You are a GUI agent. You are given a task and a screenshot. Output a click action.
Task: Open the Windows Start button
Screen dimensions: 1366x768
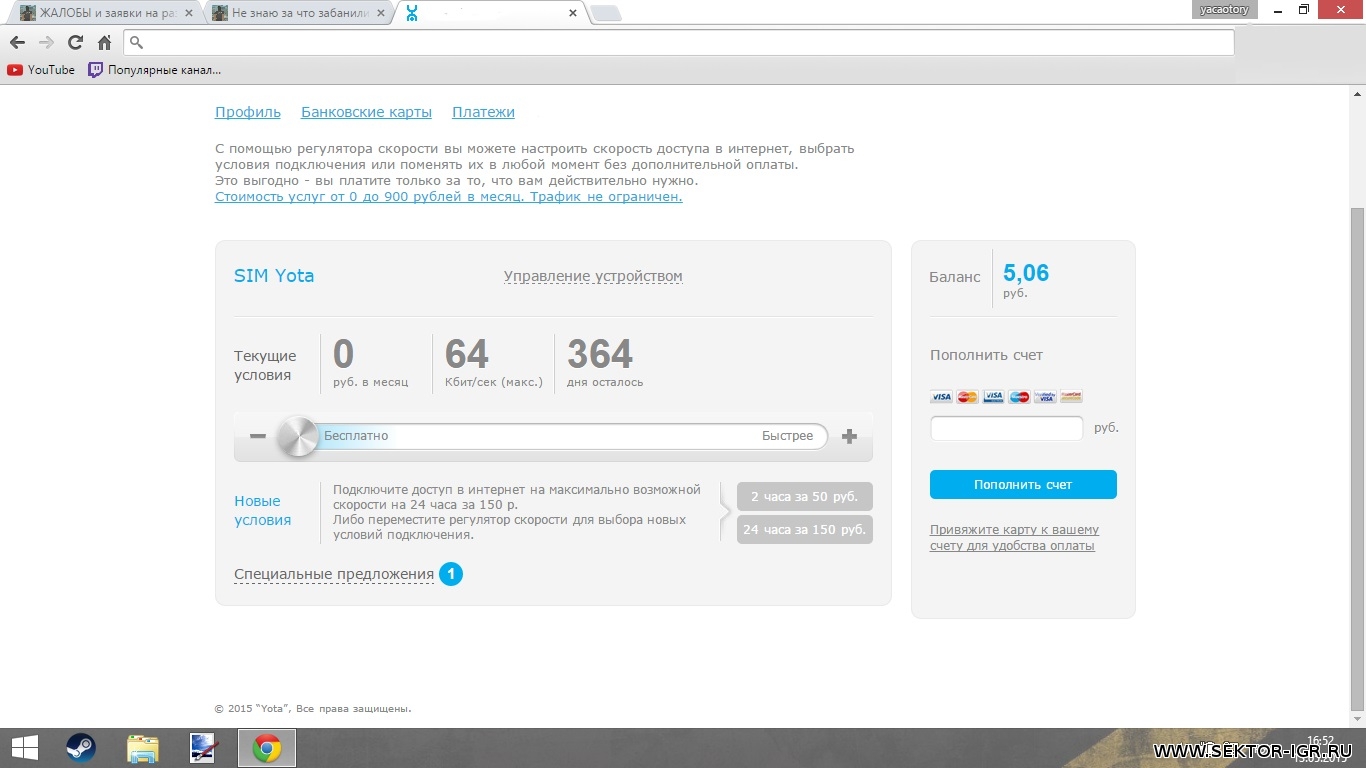tap(24, 748)
